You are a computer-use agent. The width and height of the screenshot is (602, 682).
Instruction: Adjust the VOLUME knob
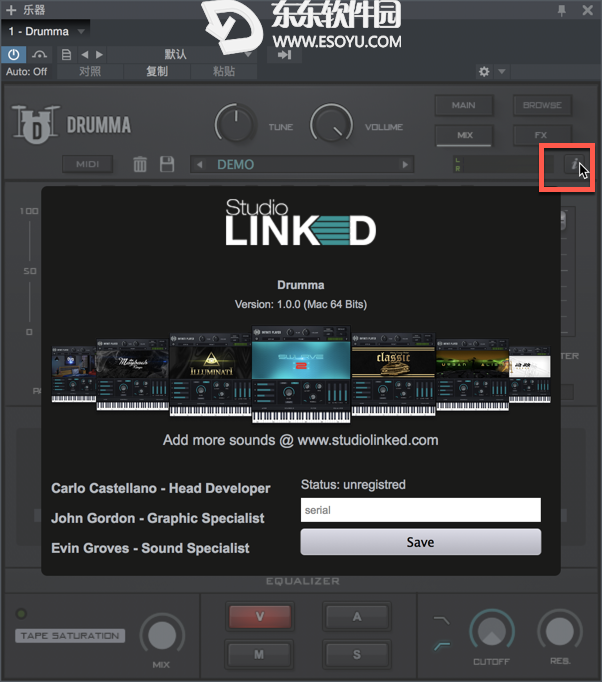[331, 124]
